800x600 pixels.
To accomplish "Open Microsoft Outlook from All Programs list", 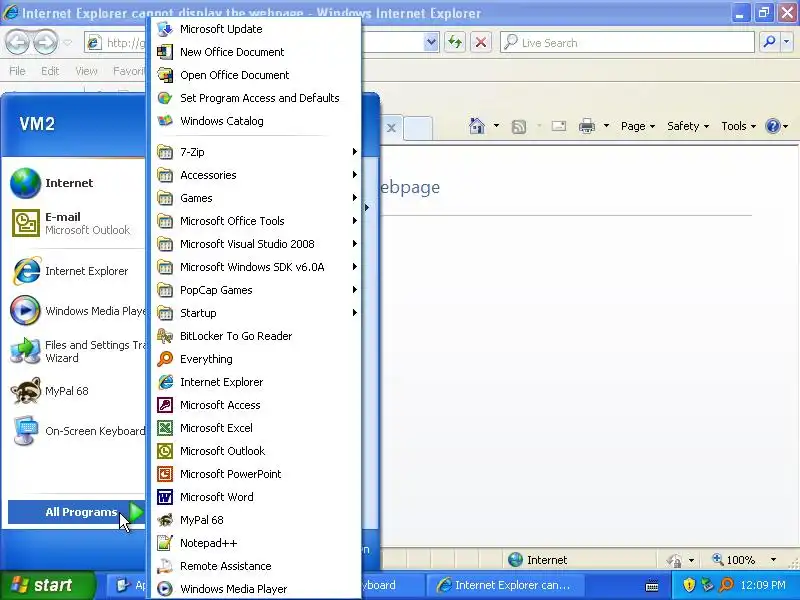I will pos(256,451).
